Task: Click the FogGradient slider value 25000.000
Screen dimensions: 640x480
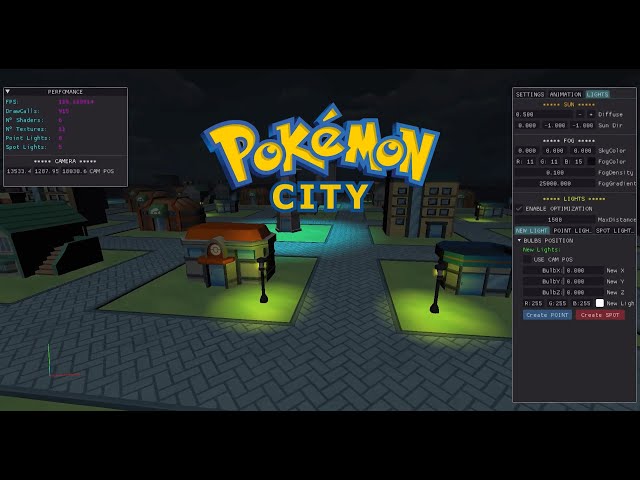Action: [555, 184]
